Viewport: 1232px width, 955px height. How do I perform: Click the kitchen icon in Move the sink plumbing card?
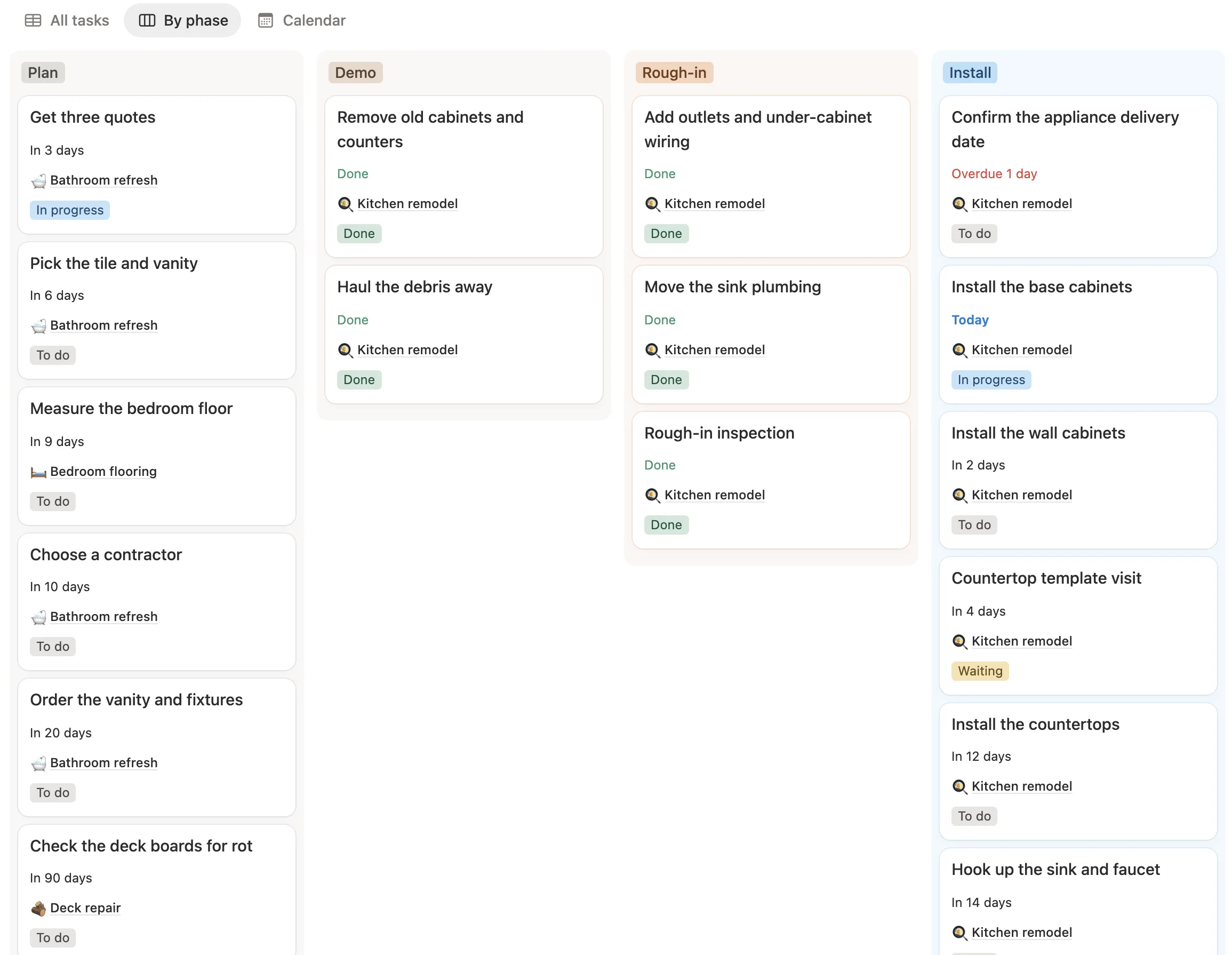pyautogui.click(x=652, y=350)
